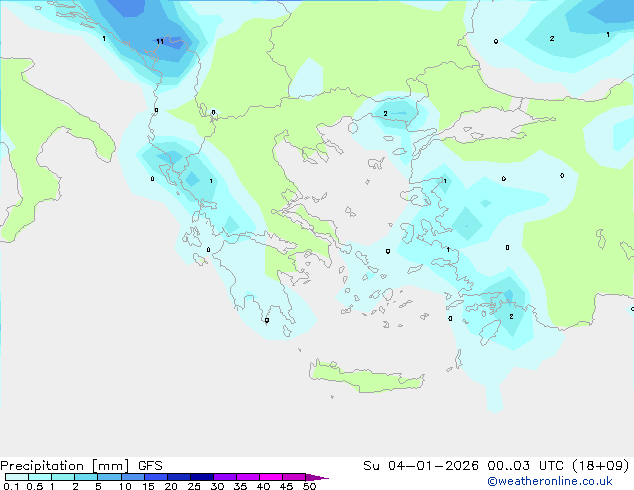Click the weatheronline.co.uk copyright link

(x=550, y=481)
